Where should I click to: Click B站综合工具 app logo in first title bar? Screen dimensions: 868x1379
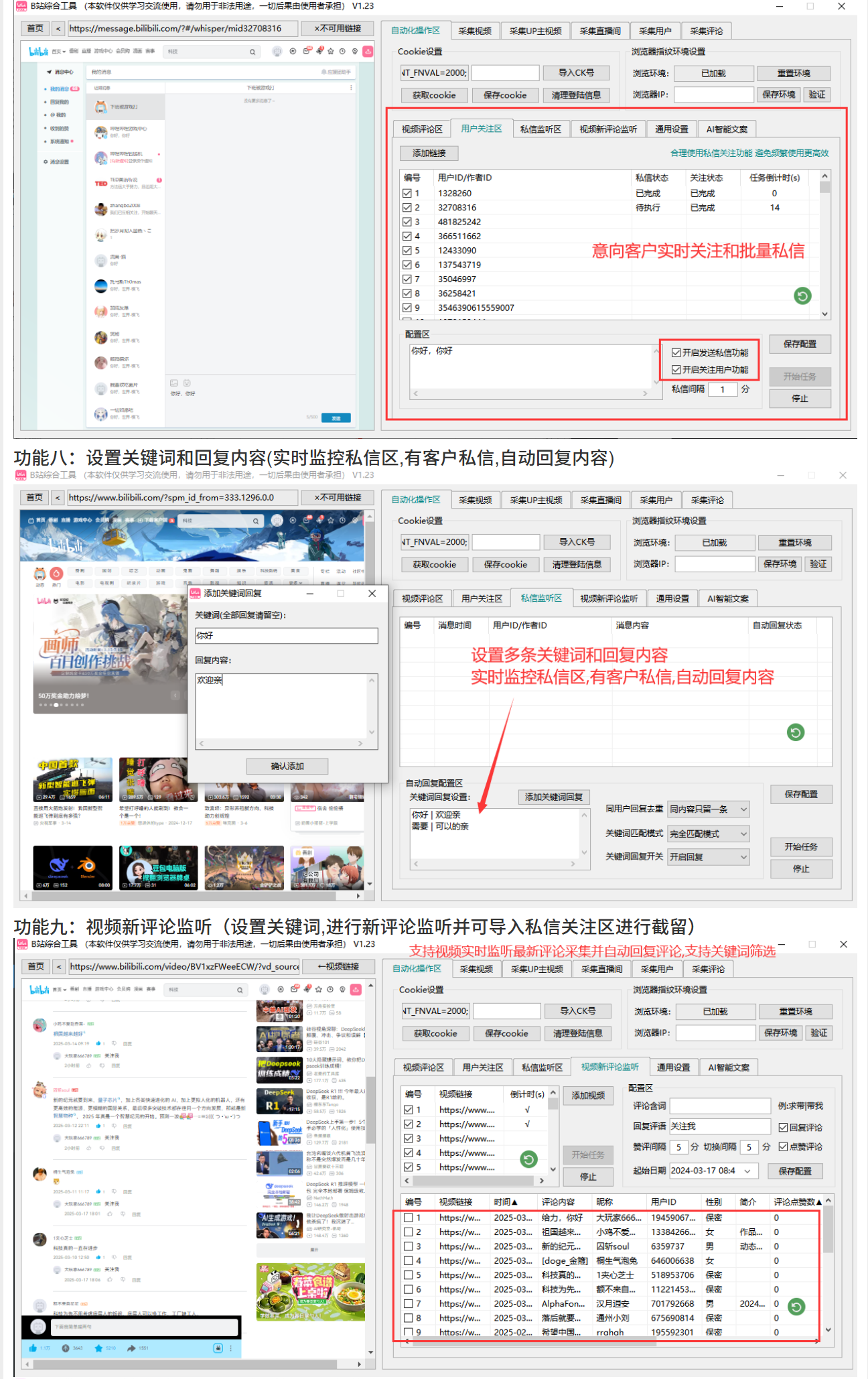click(x=21, y=6)
